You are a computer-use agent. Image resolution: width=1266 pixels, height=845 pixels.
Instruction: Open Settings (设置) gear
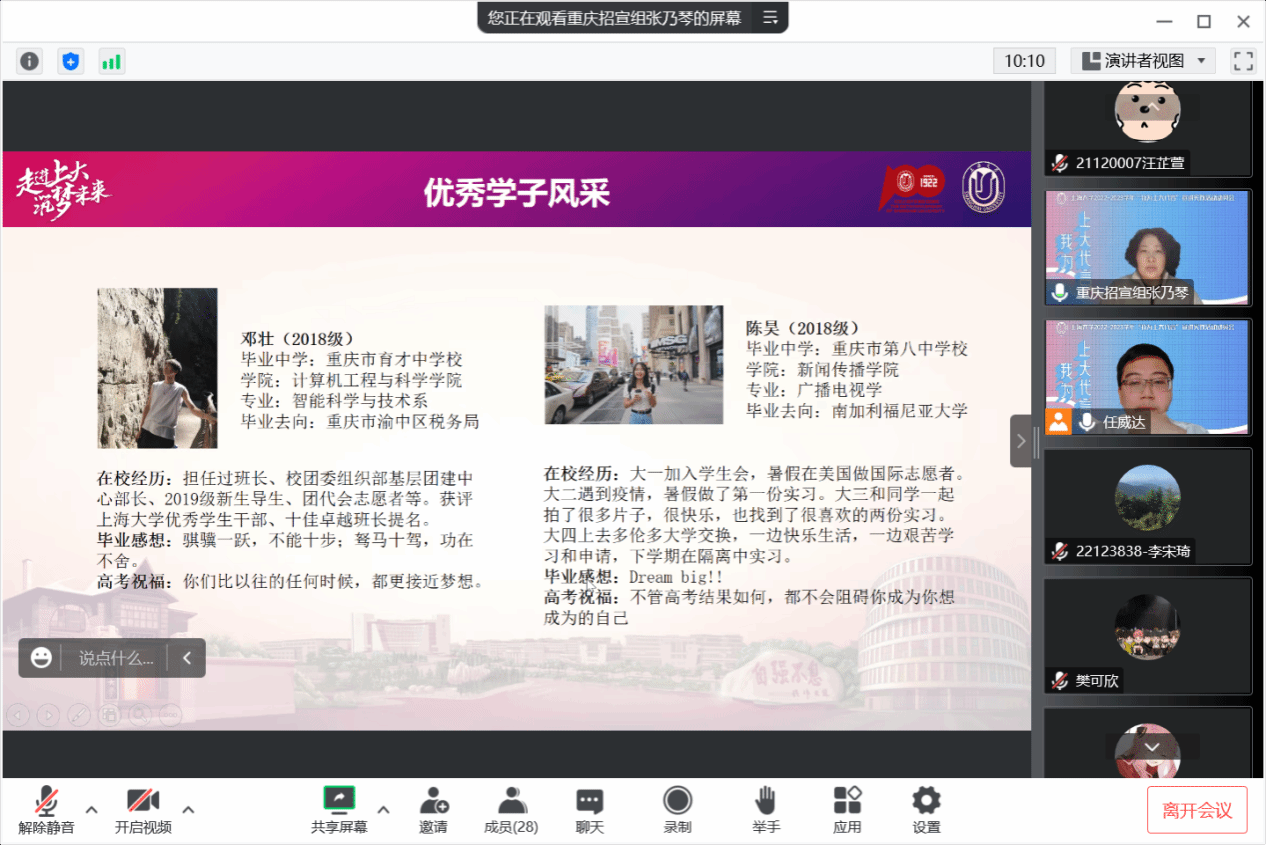click(926, 809)
